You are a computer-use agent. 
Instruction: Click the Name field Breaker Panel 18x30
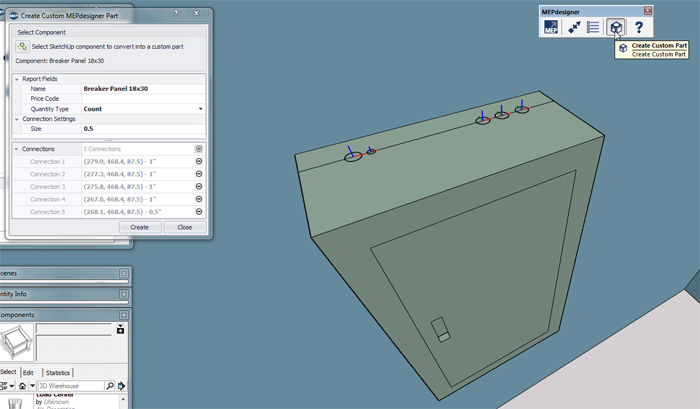tap(140, 89)
